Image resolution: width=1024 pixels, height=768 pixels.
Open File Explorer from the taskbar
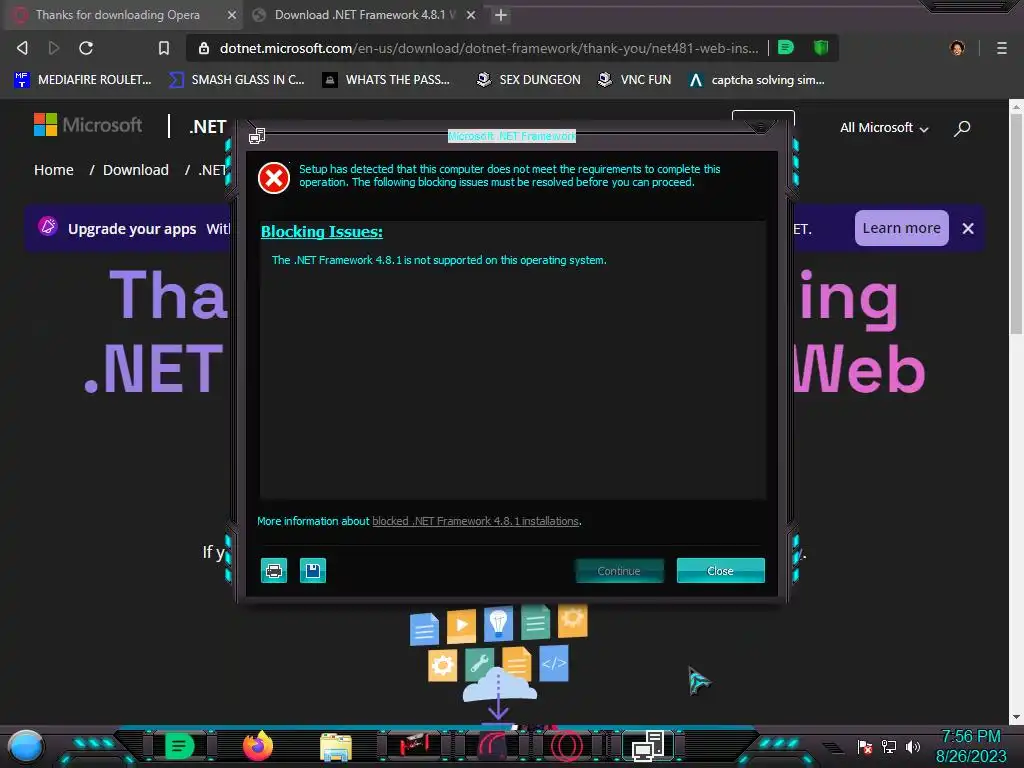point(336,747)
